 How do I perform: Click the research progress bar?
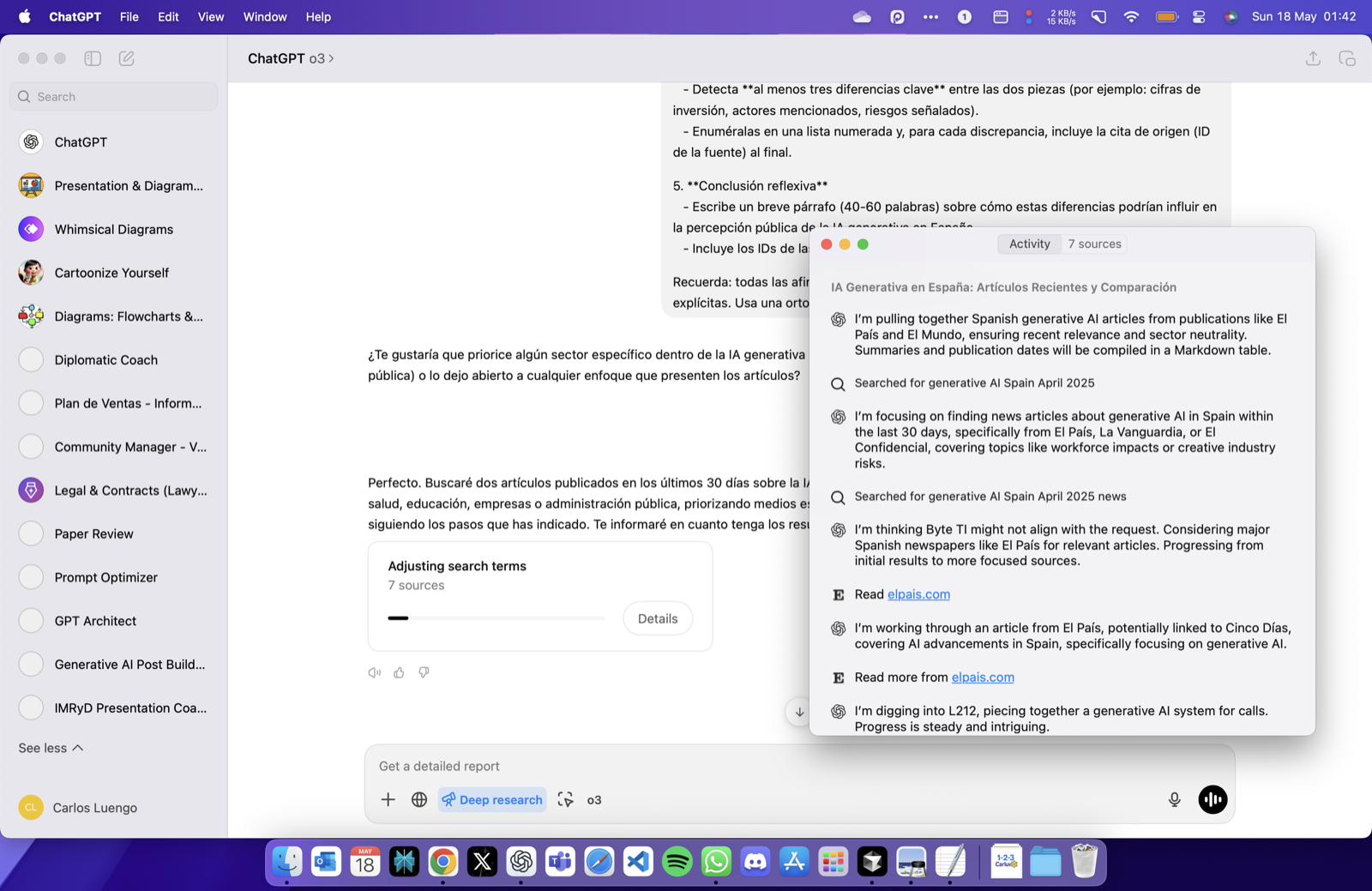[496, 617]
